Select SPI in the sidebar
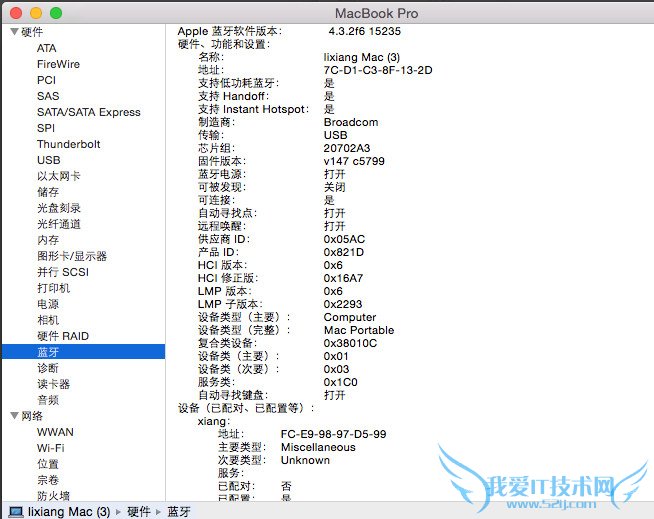The width and height of the screenshot is (654, 519). [x=45, y=128]
